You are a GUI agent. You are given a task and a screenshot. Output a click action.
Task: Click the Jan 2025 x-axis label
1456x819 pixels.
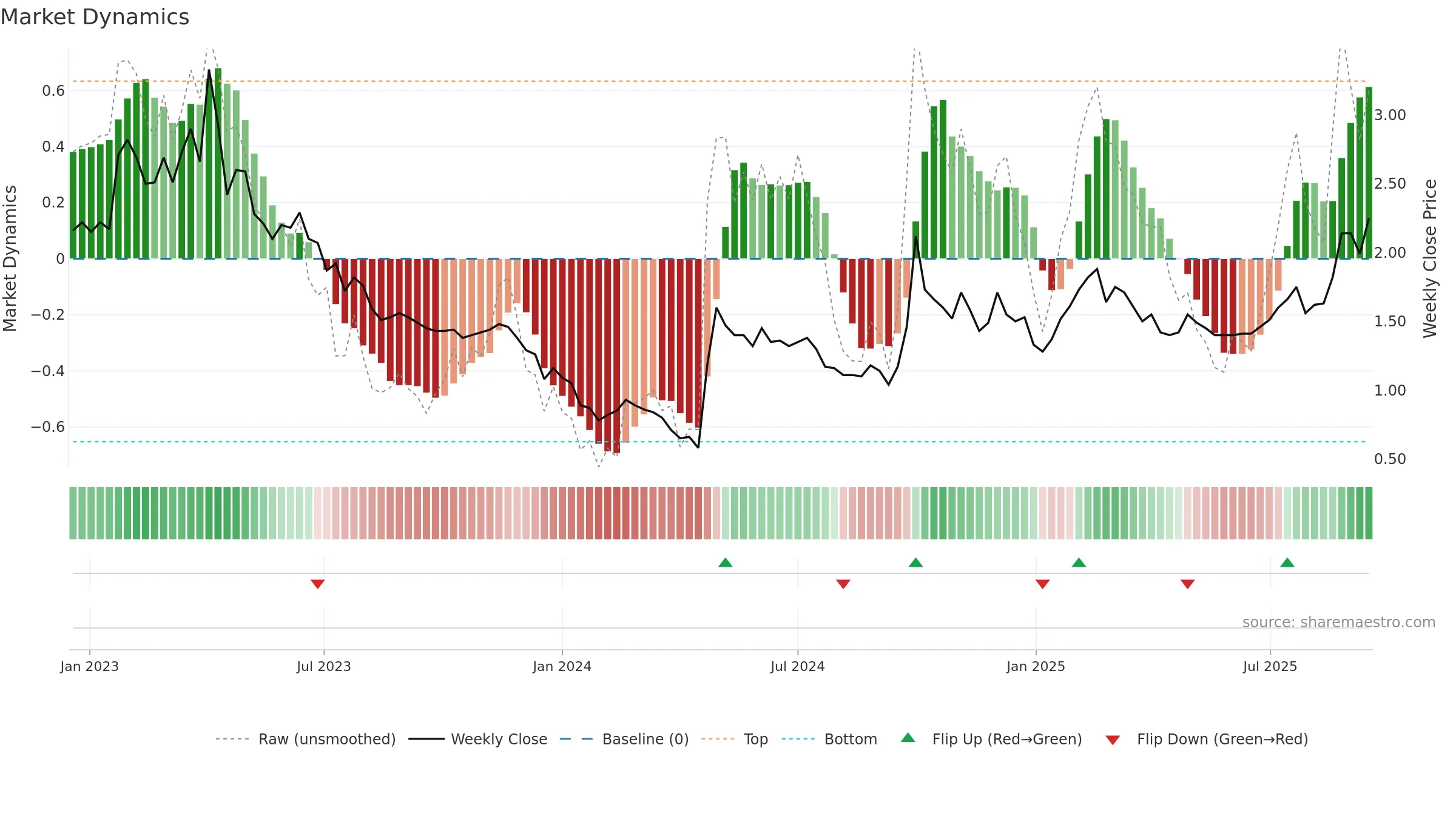1036,666
